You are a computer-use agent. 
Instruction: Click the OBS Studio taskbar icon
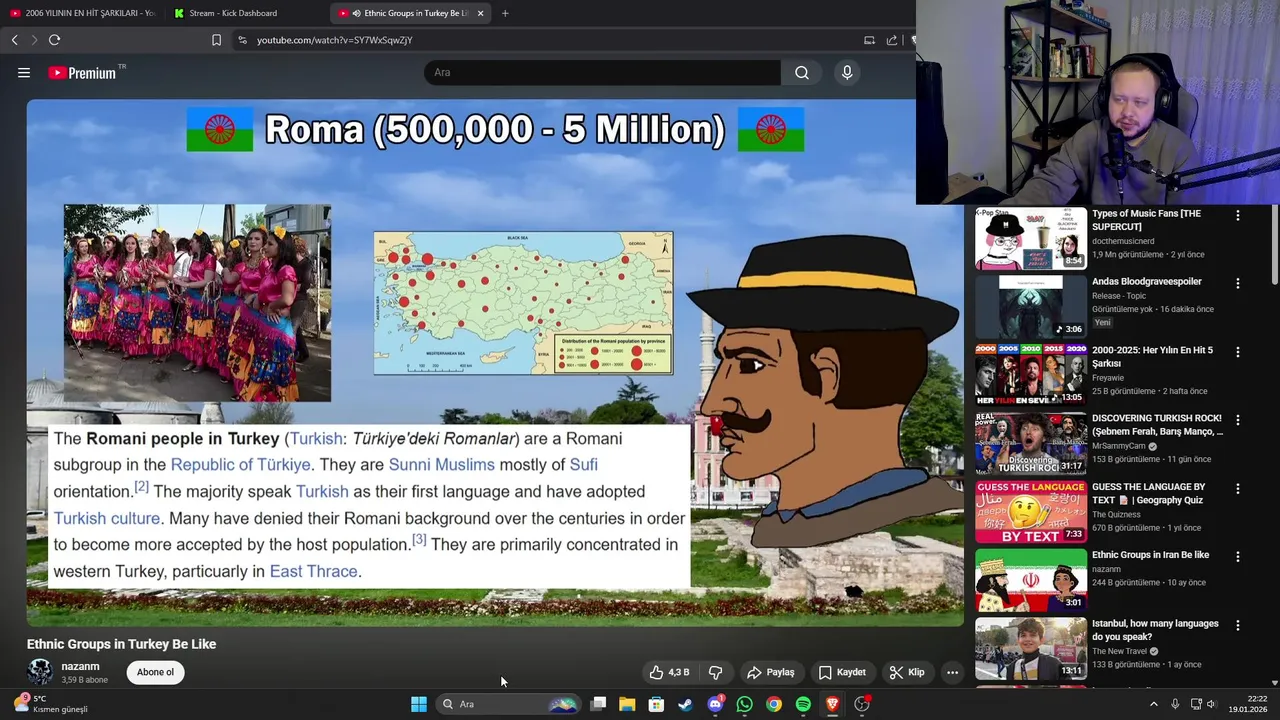[x=862, y=704]
